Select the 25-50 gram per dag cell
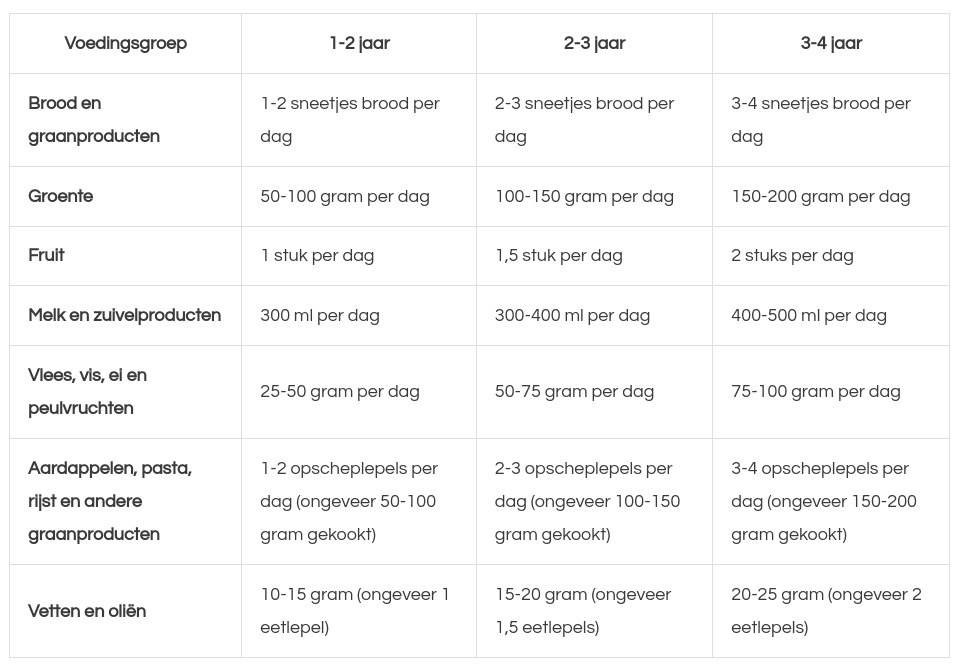 click(340, 392)
